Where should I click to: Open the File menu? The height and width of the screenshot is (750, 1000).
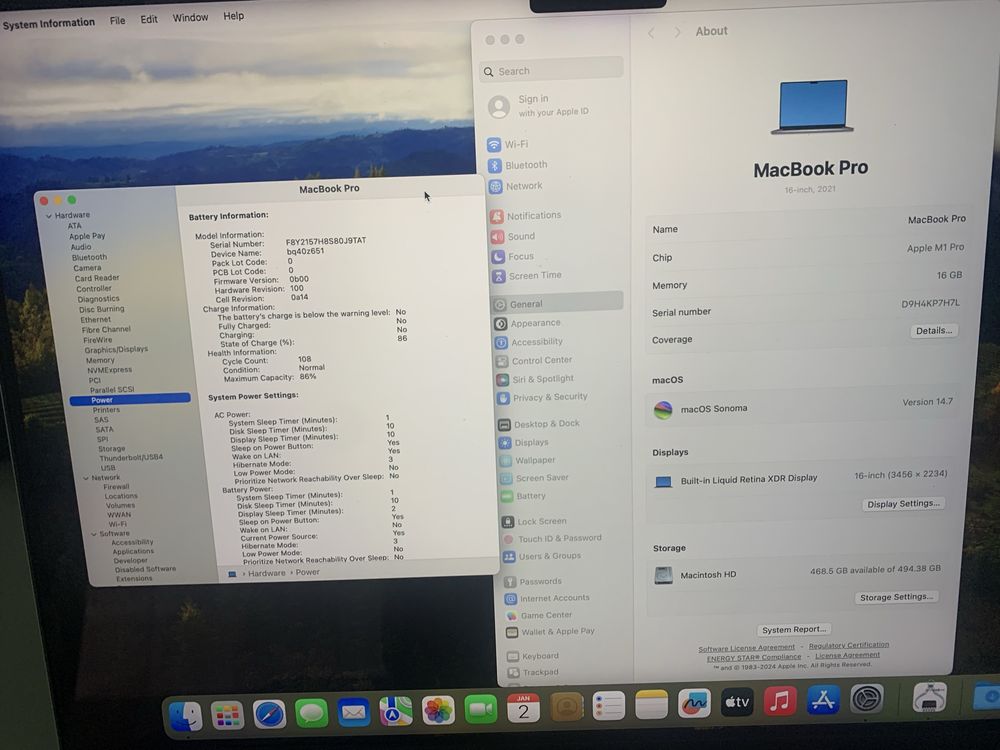pos(117,20)
